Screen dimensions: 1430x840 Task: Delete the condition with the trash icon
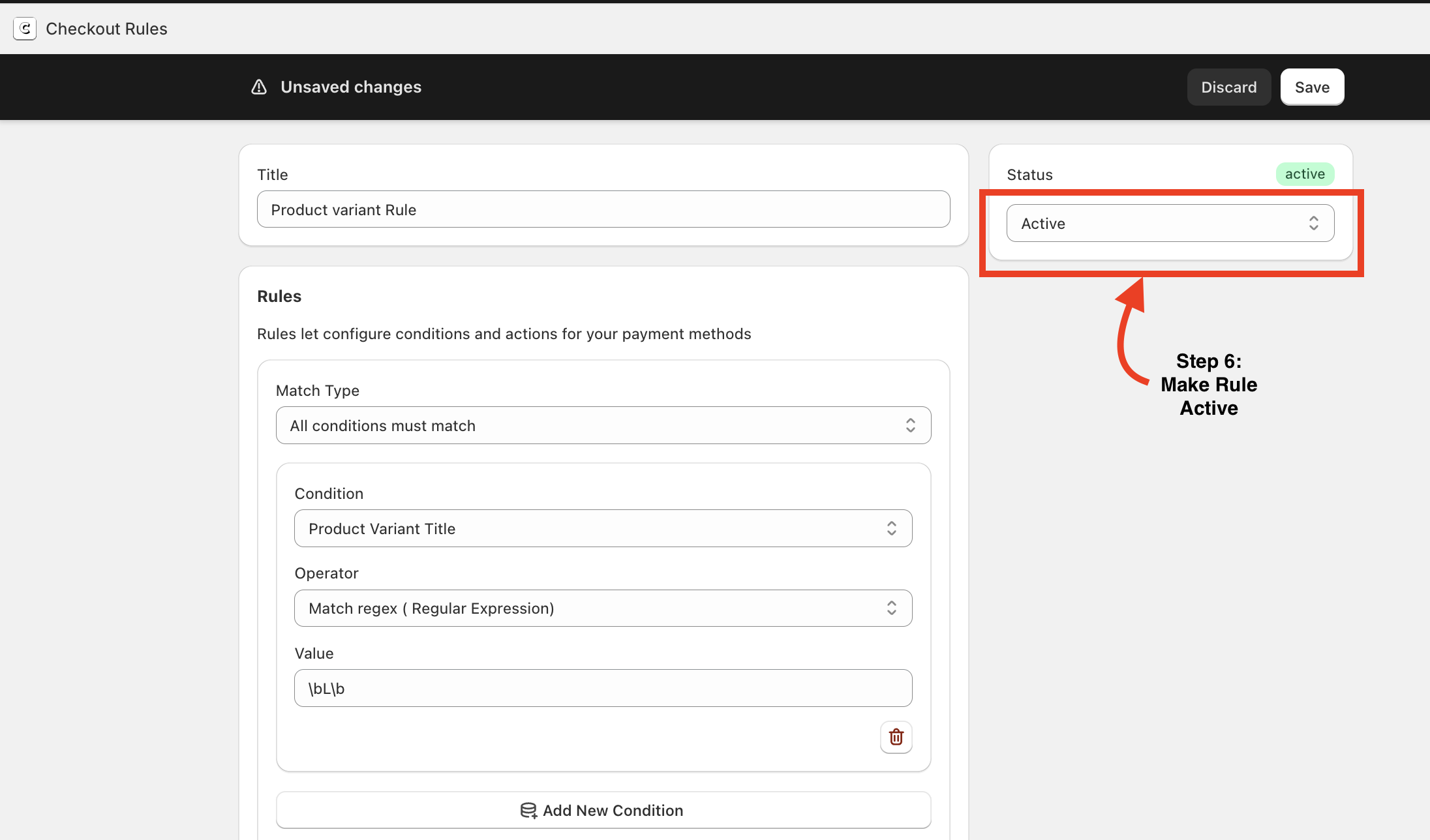(x=896, y=737)
